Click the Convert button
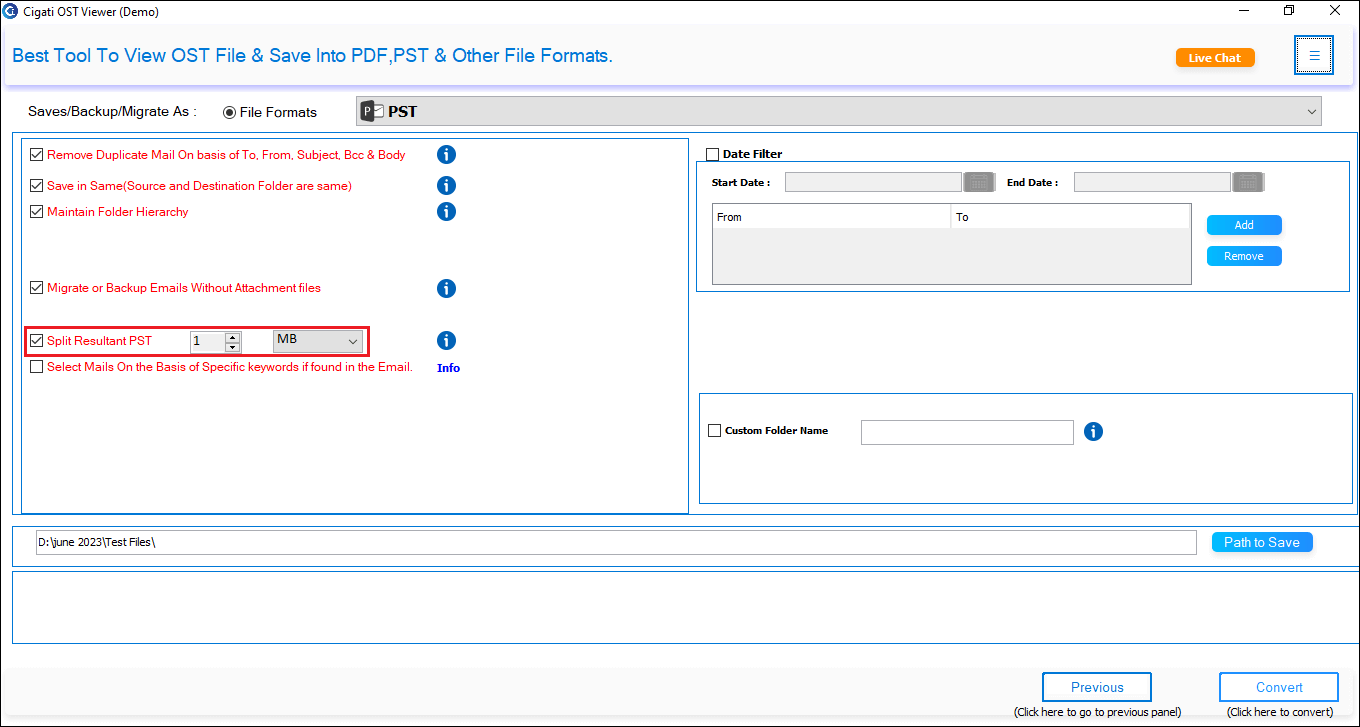The image size is (1360, 727). 1279,687
